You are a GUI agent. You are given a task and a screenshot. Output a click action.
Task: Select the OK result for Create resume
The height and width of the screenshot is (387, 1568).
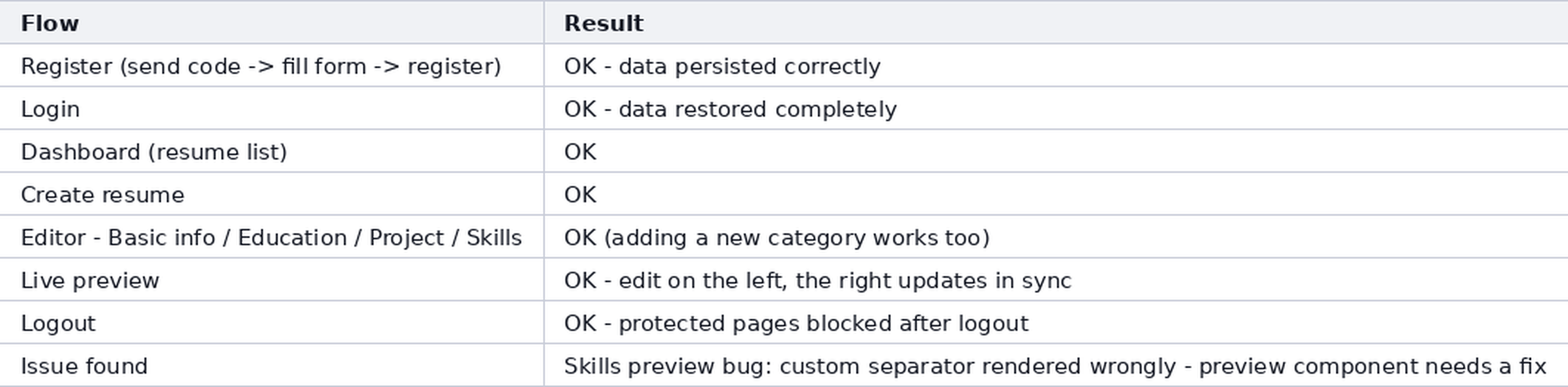click(x=580, y=195)
